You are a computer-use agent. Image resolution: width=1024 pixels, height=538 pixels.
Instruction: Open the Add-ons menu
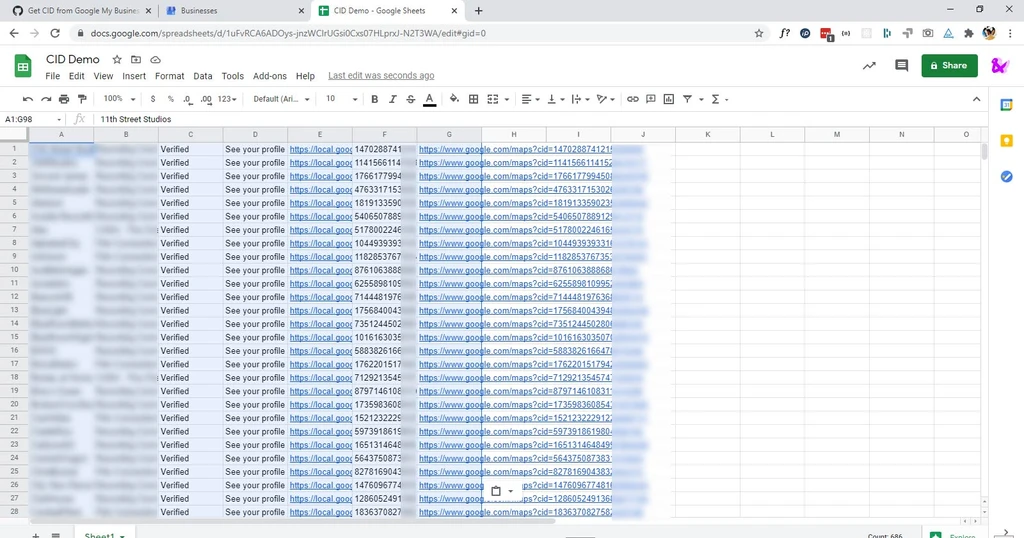click(x=270, y=76)
